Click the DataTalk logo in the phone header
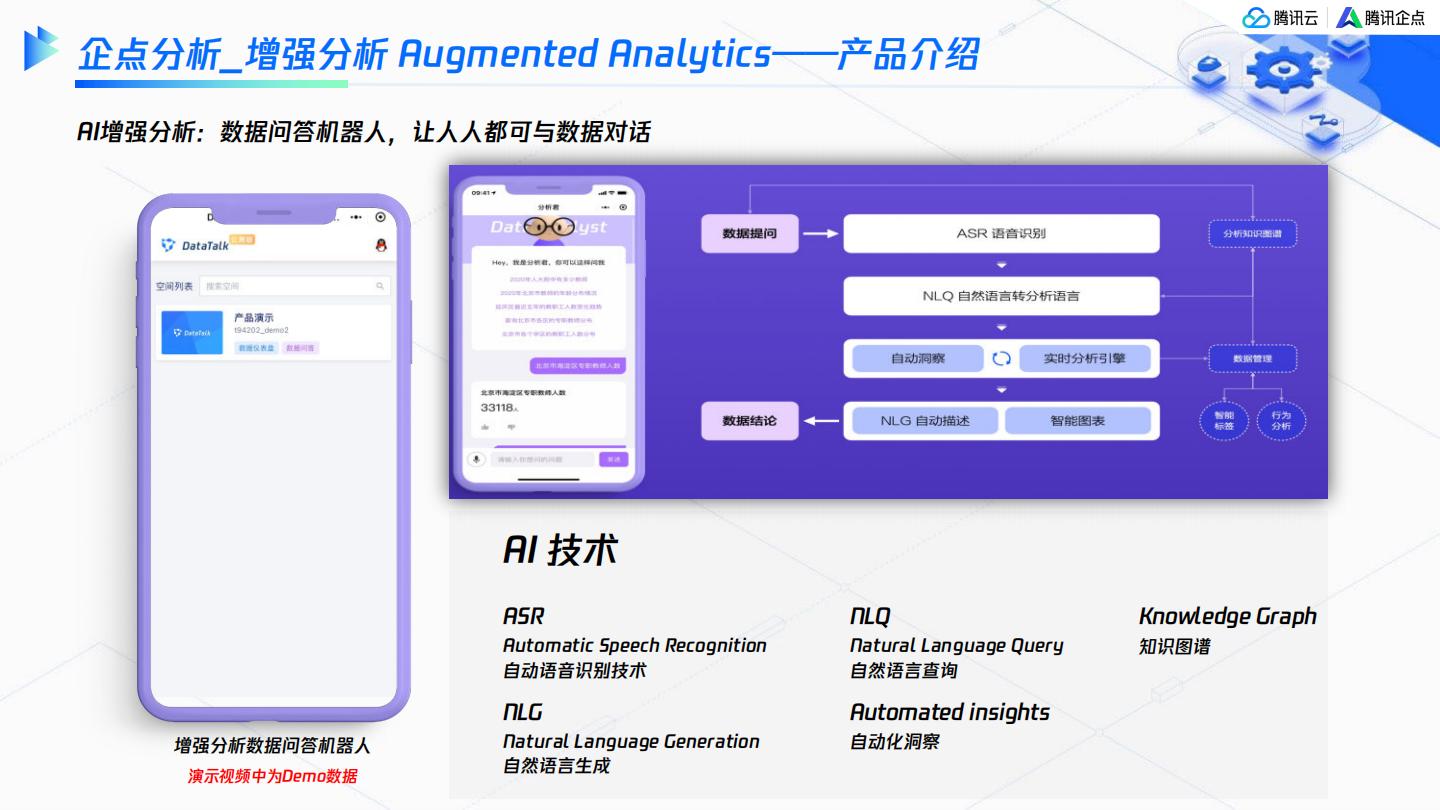Image resolution: width=1440 pixels, height=810 pixels. coord(195,245)
